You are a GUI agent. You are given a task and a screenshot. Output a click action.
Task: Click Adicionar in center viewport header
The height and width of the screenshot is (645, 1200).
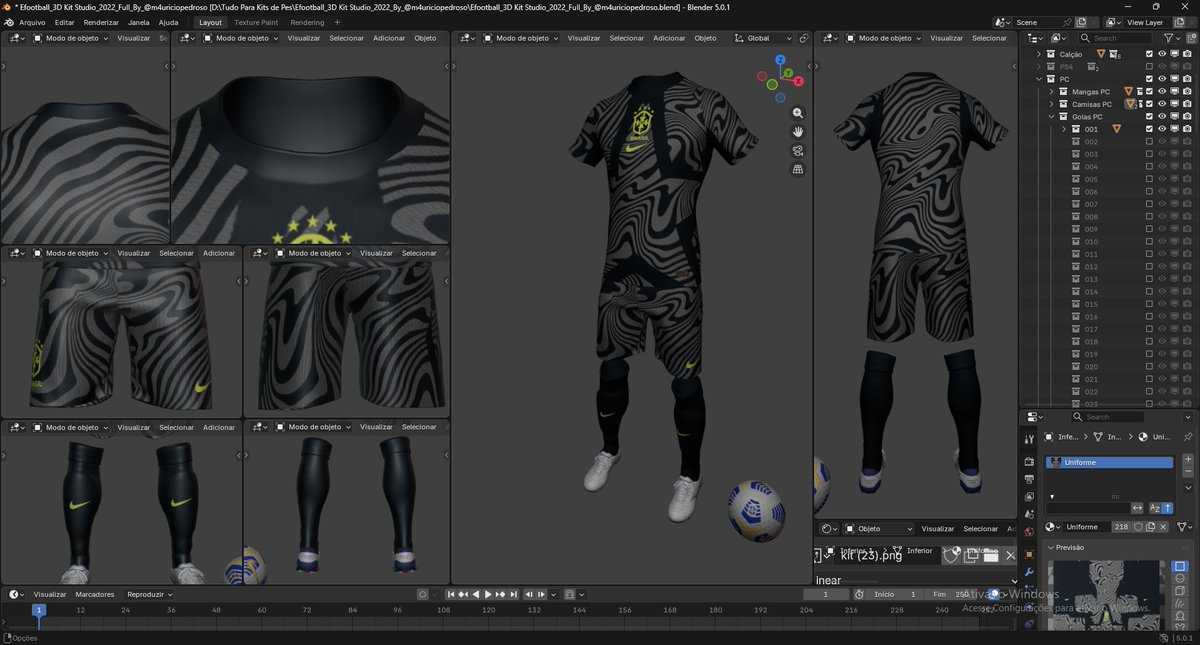670,38
